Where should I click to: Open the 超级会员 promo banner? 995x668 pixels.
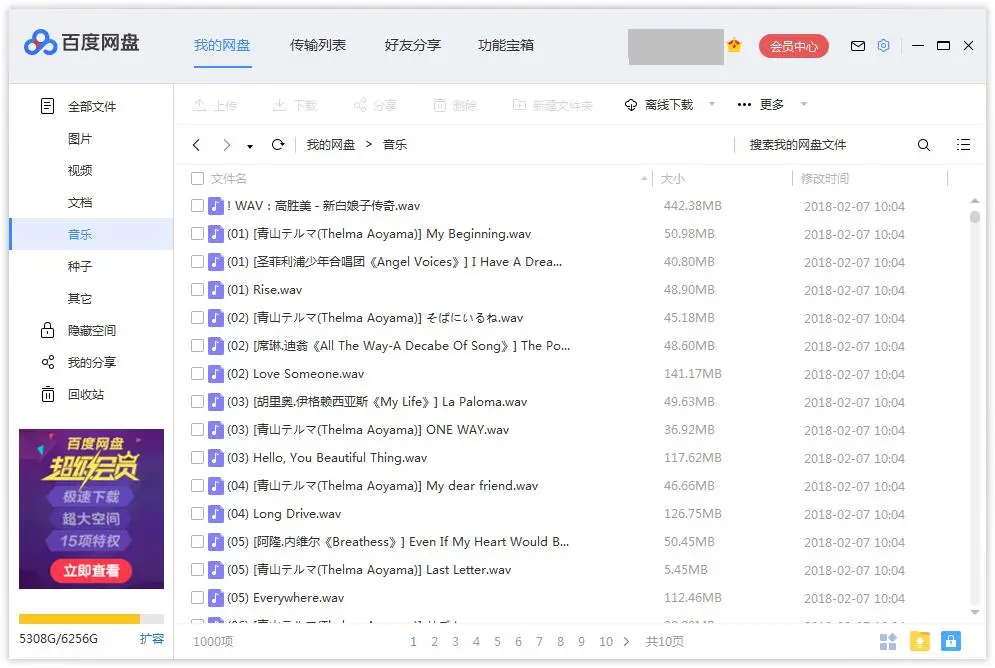click(91, 509)
